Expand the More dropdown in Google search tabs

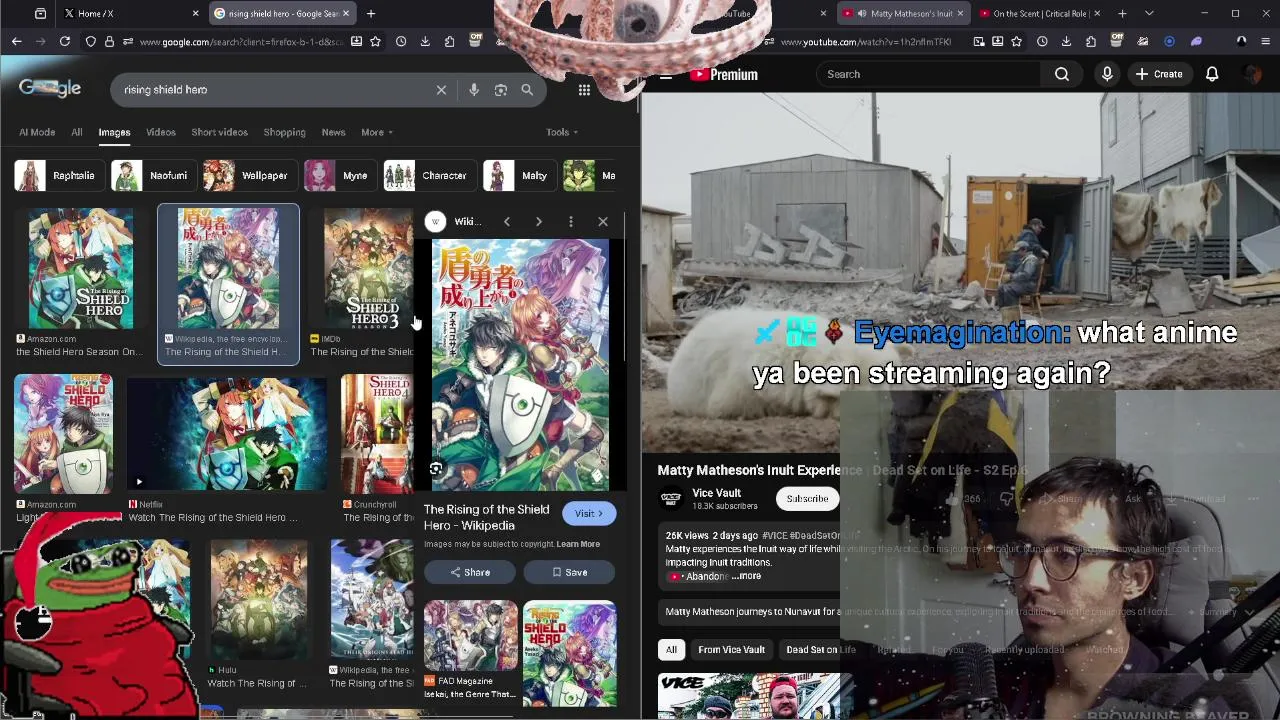(x=377, y=132)
